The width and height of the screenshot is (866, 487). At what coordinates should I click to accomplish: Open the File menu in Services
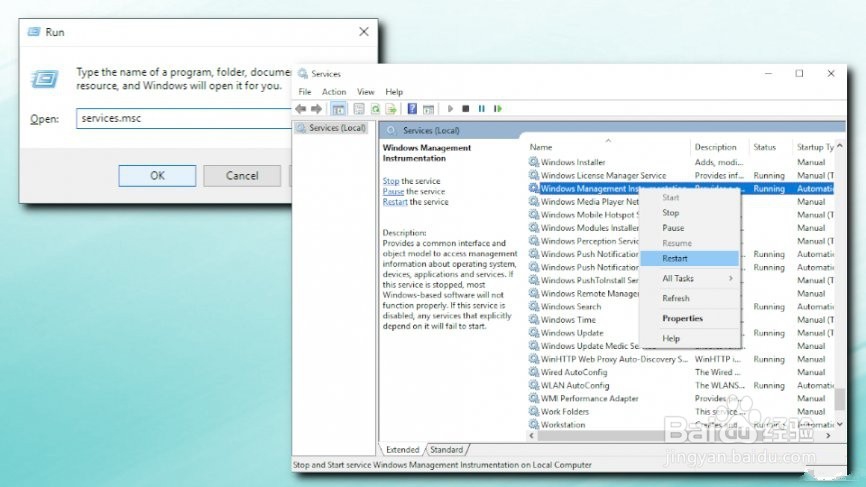pos(305,92)
